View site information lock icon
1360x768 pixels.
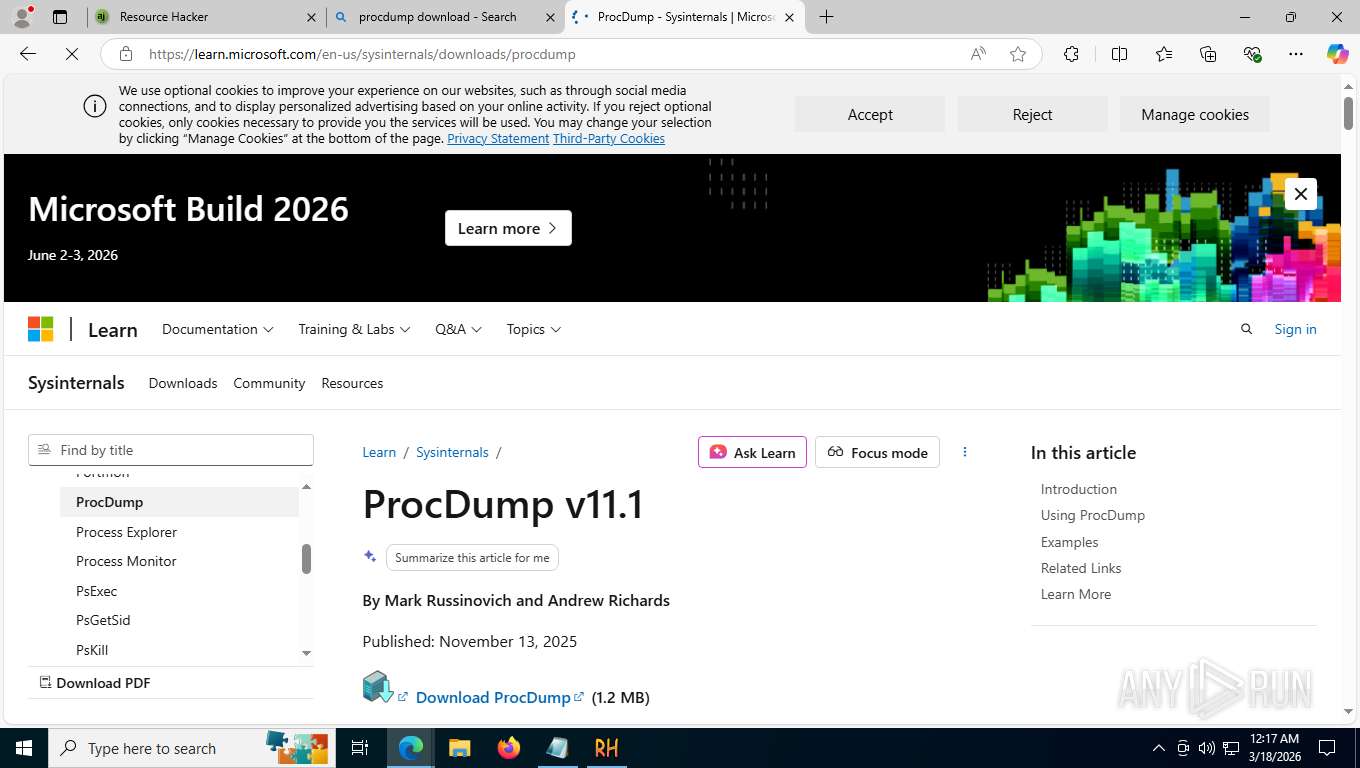coord(125,54)
